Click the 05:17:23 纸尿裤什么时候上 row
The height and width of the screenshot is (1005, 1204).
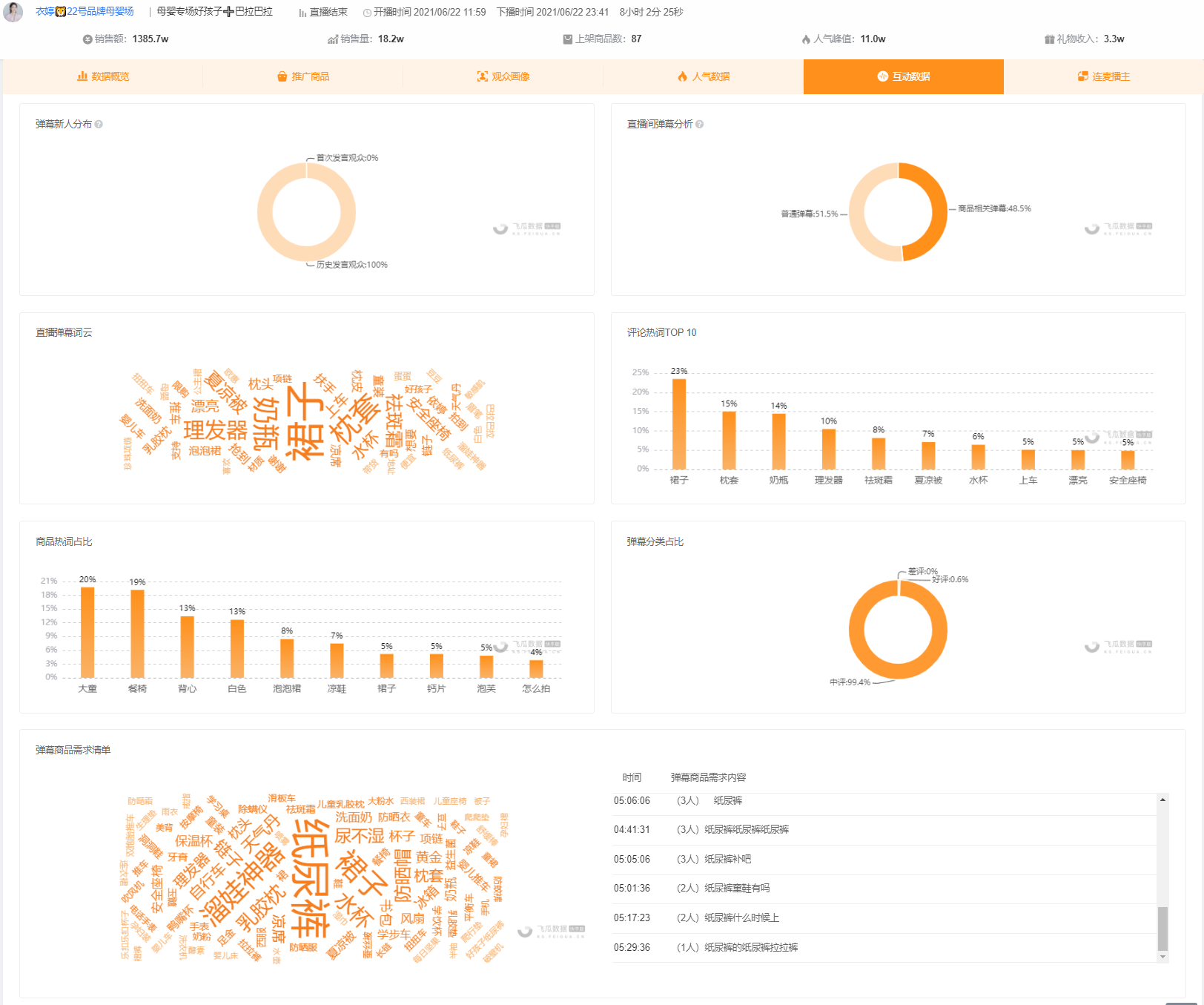(884, 918)
